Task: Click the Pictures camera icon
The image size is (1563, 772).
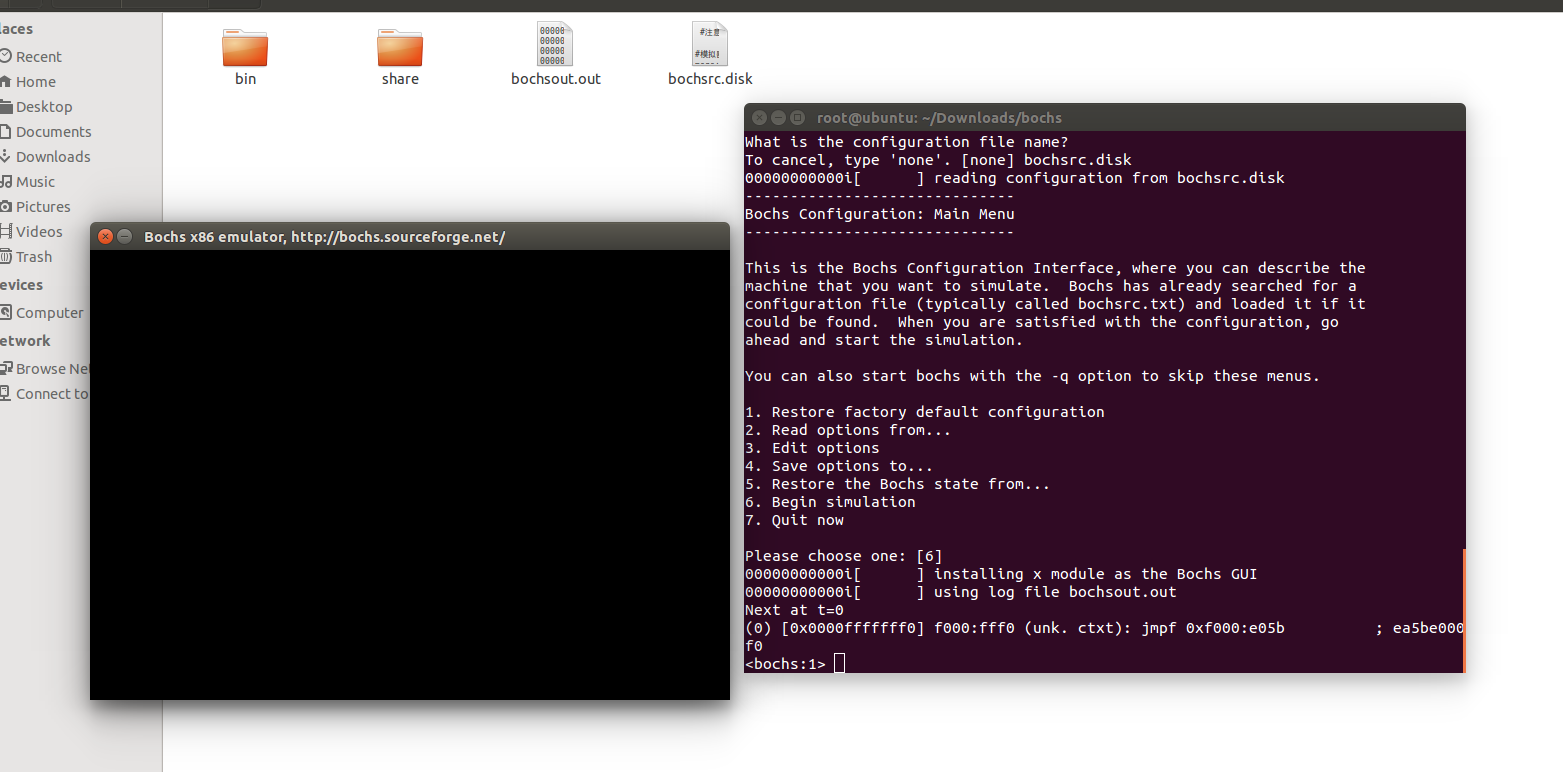Action: [x=5, y=207]
